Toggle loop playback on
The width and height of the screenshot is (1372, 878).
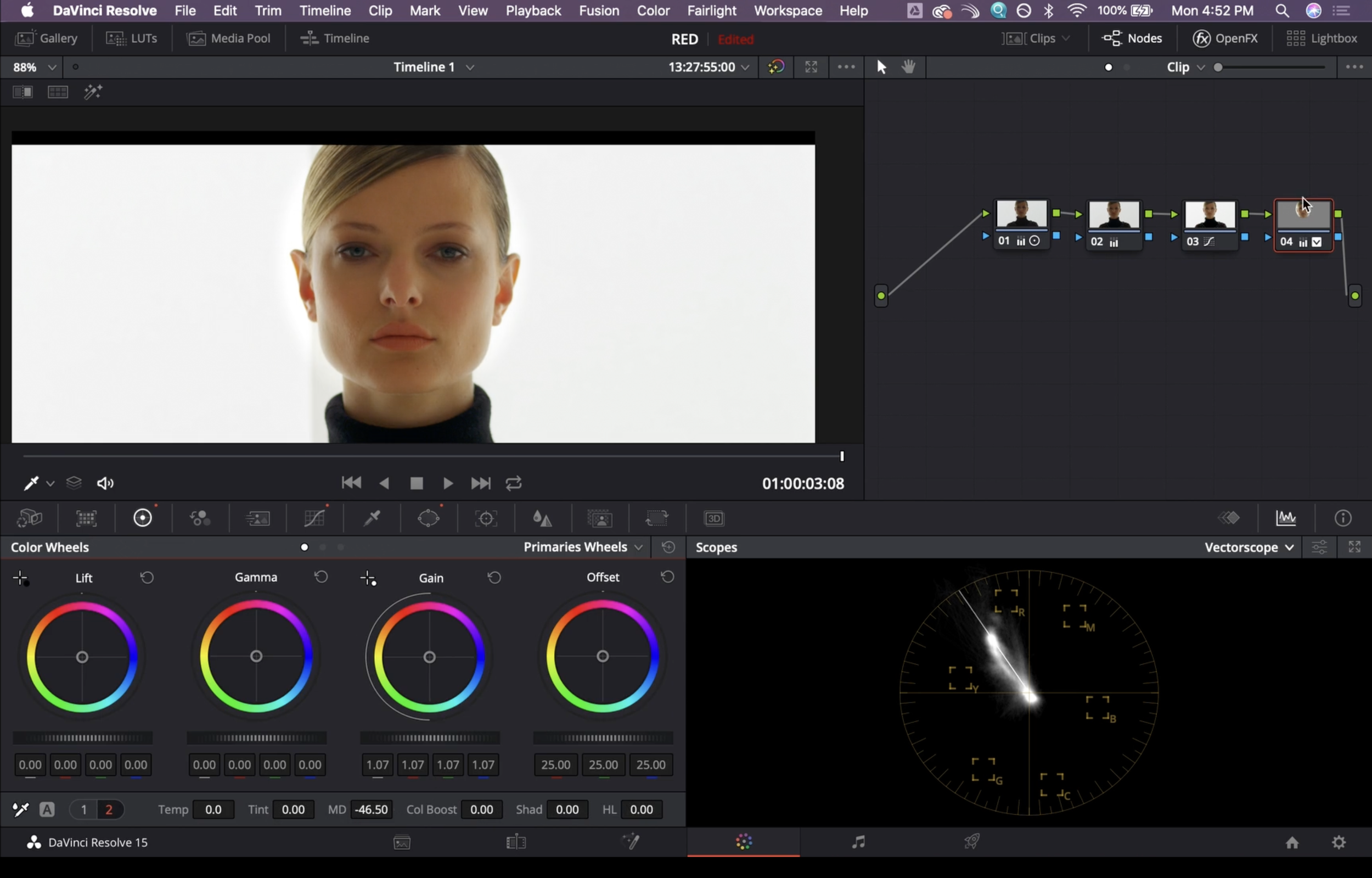point(513,483)
